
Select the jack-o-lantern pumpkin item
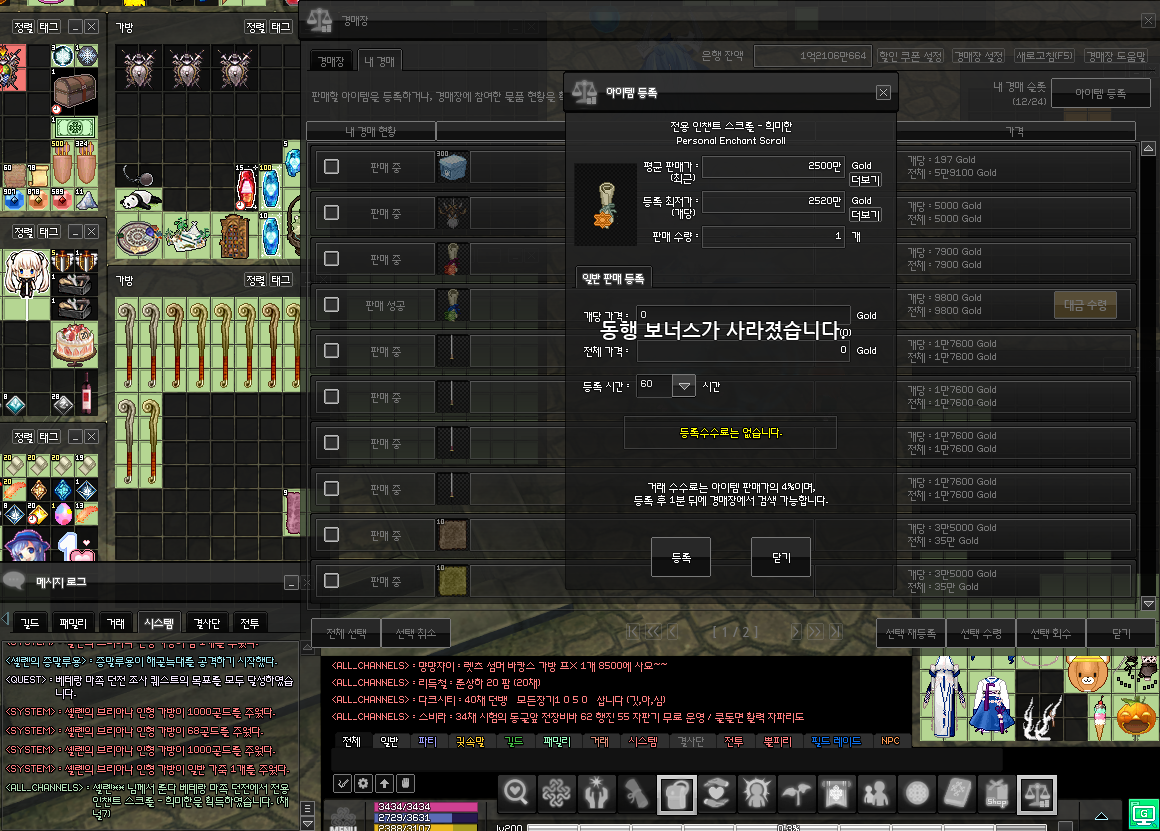(1136, 718)
